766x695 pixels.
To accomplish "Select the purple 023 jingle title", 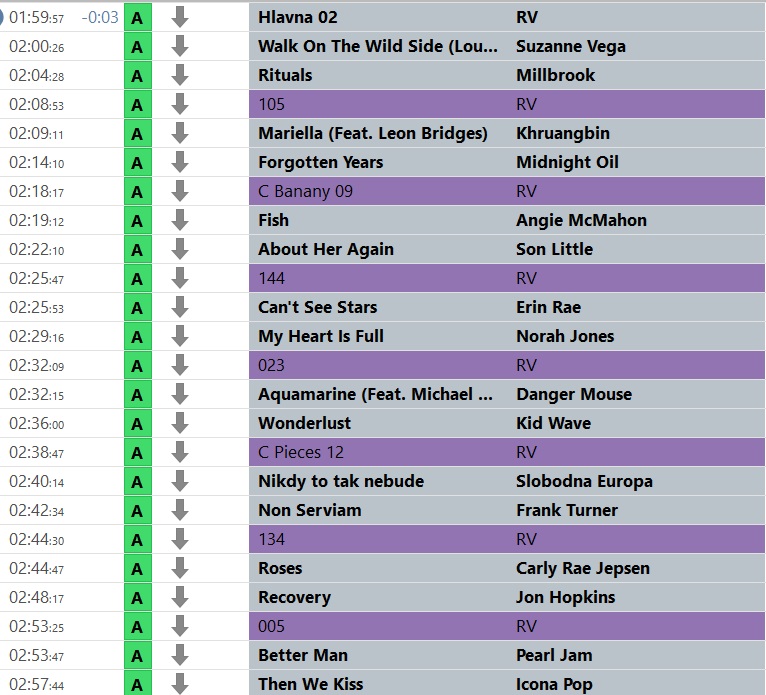I will 271,365.
